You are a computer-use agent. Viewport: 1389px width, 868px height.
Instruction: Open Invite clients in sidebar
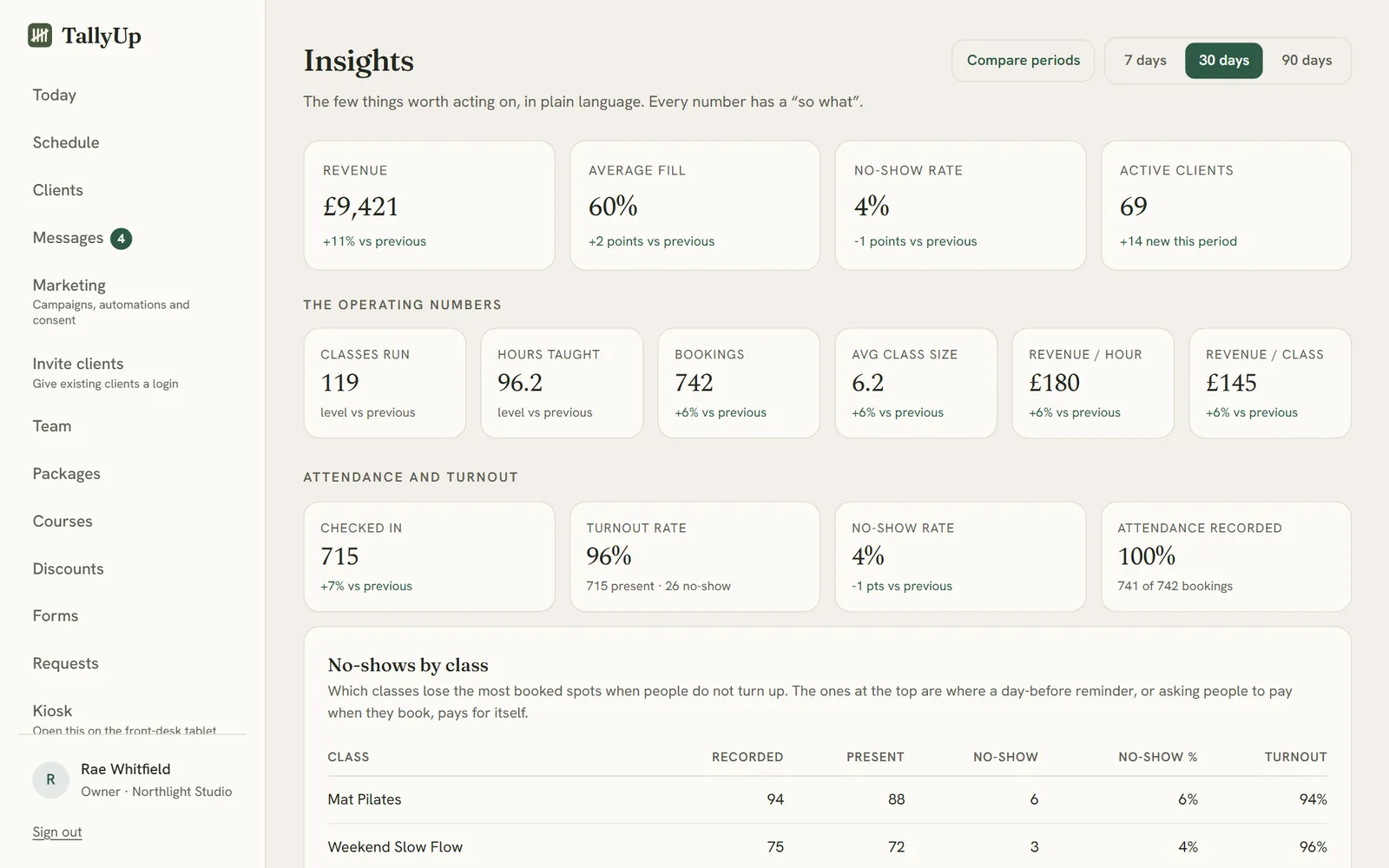105,372
